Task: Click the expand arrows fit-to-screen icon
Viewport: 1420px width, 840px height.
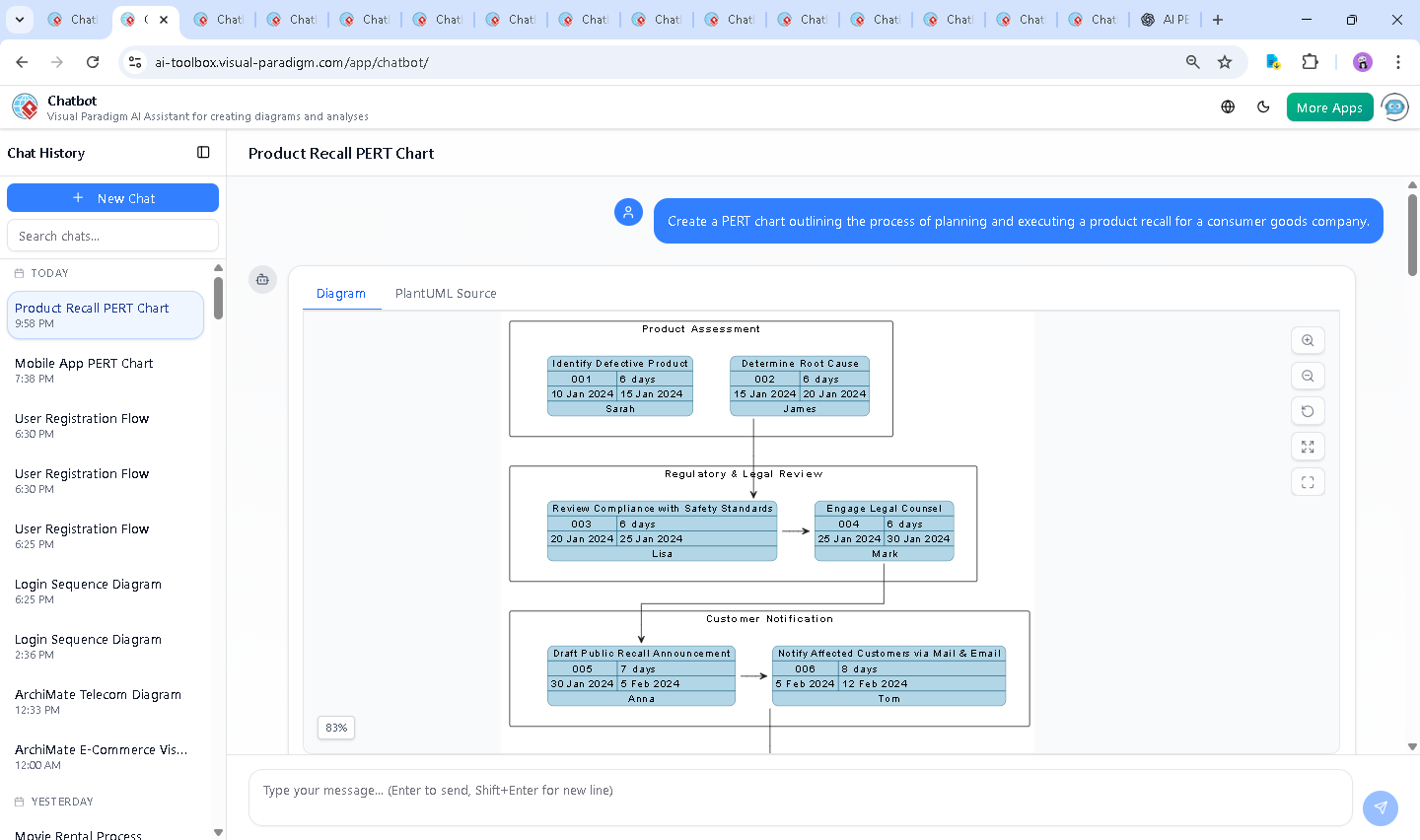Action: pyautogui.click(x=1308, y=447)
